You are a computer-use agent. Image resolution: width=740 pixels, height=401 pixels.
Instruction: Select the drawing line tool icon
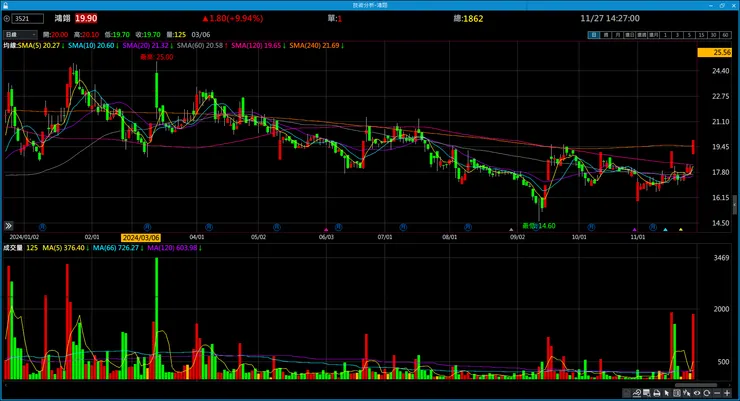pyautogui.click(x=687, y=393)
